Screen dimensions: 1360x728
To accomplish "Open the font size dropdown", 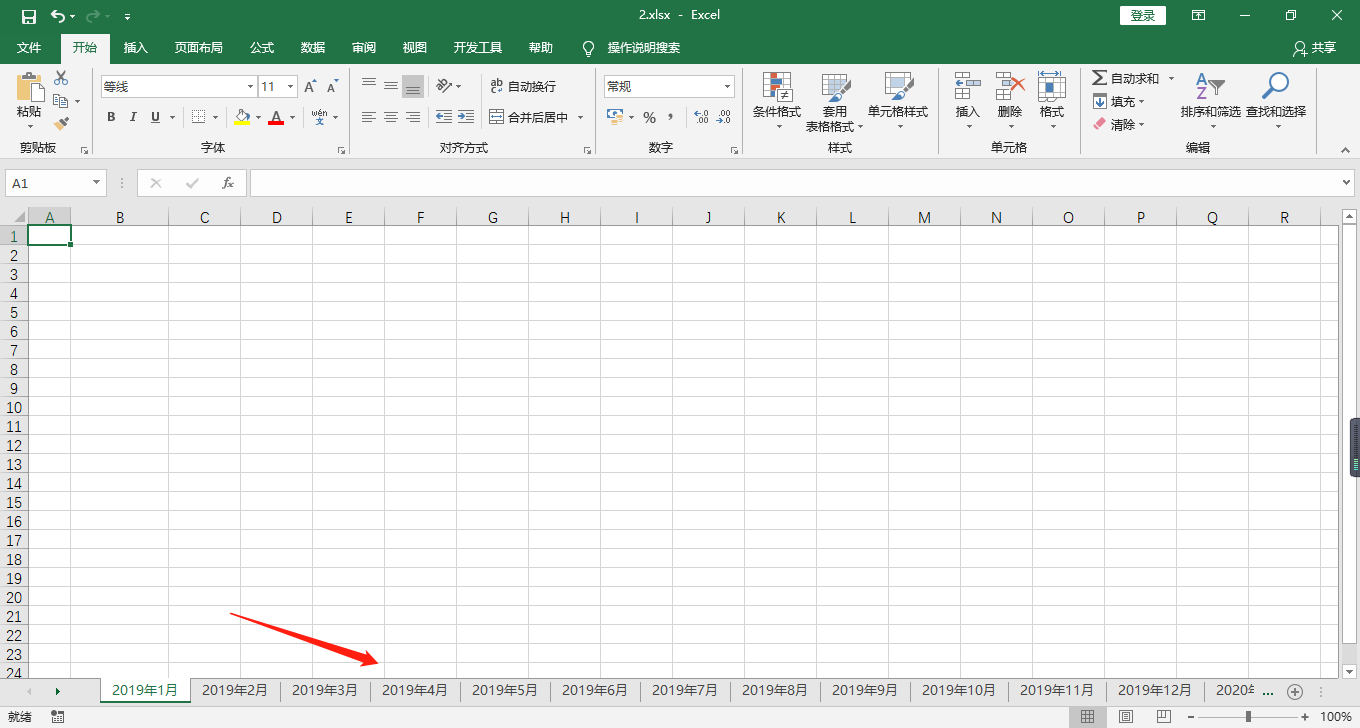I will [x=291, y=87].
